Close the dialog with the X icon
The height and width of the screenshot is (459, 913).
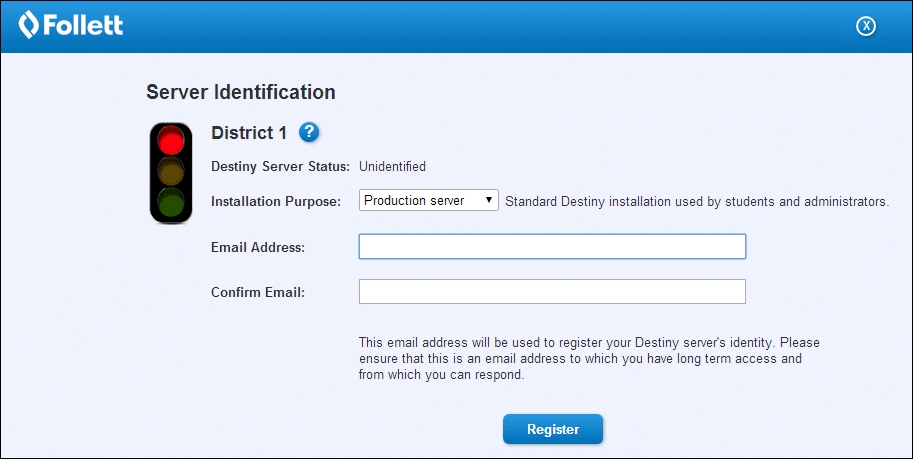(x=866, y=26)
